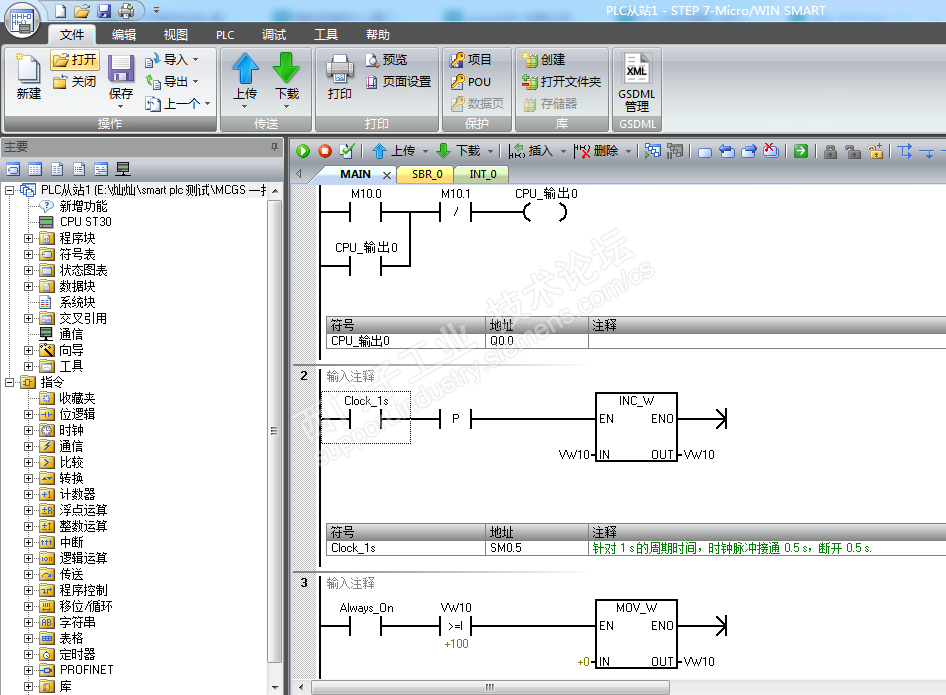Click red Stop PLC button in editor toolbar
This screenshot has width=946, height=695.
(x=325, y=151)
